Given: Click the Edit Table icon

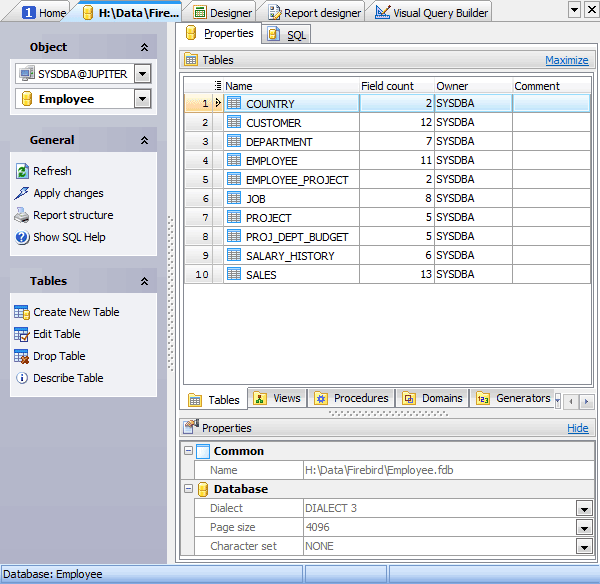Looking at the screenshot, I should point(22,335).
